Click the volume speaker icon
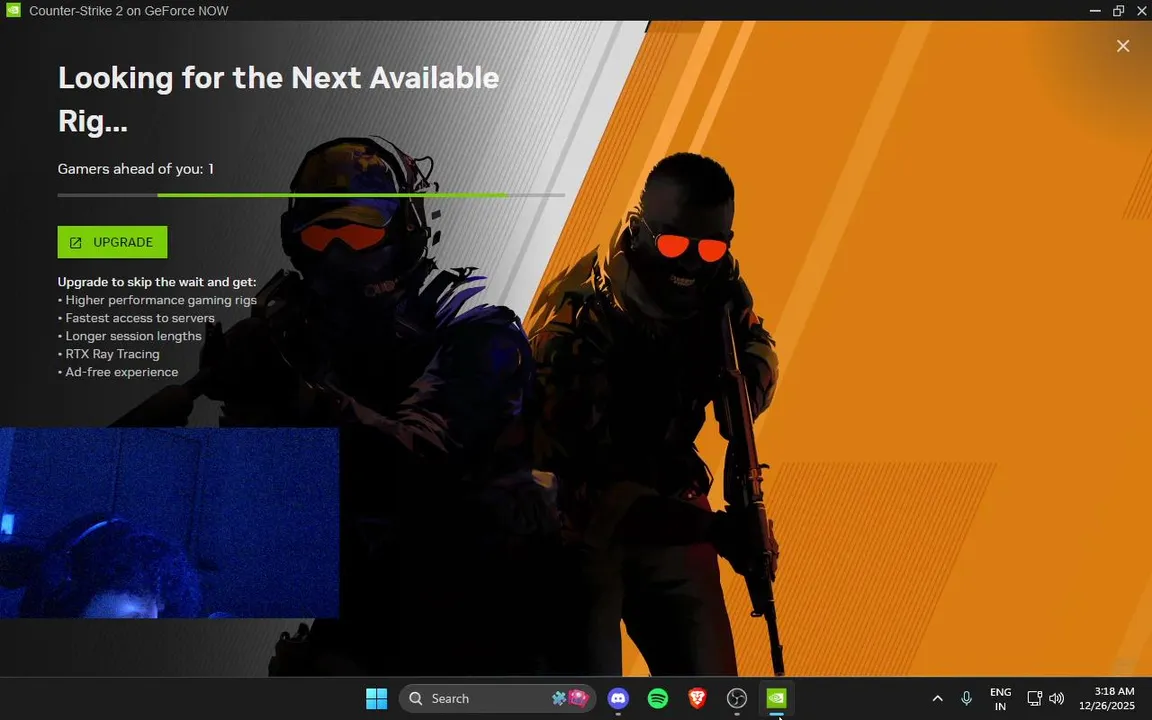1152x720 pixels. click(1056, 698)
